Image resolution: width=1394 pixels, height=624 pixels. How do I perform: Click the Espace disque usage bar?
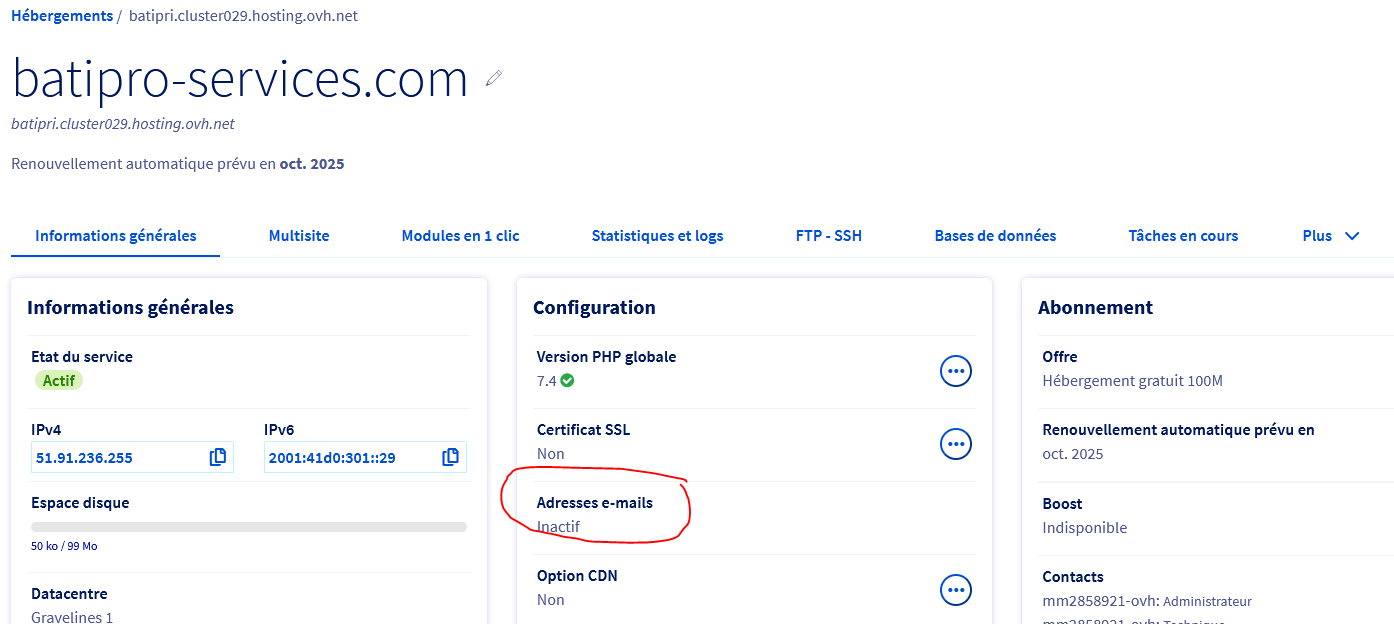249,527
